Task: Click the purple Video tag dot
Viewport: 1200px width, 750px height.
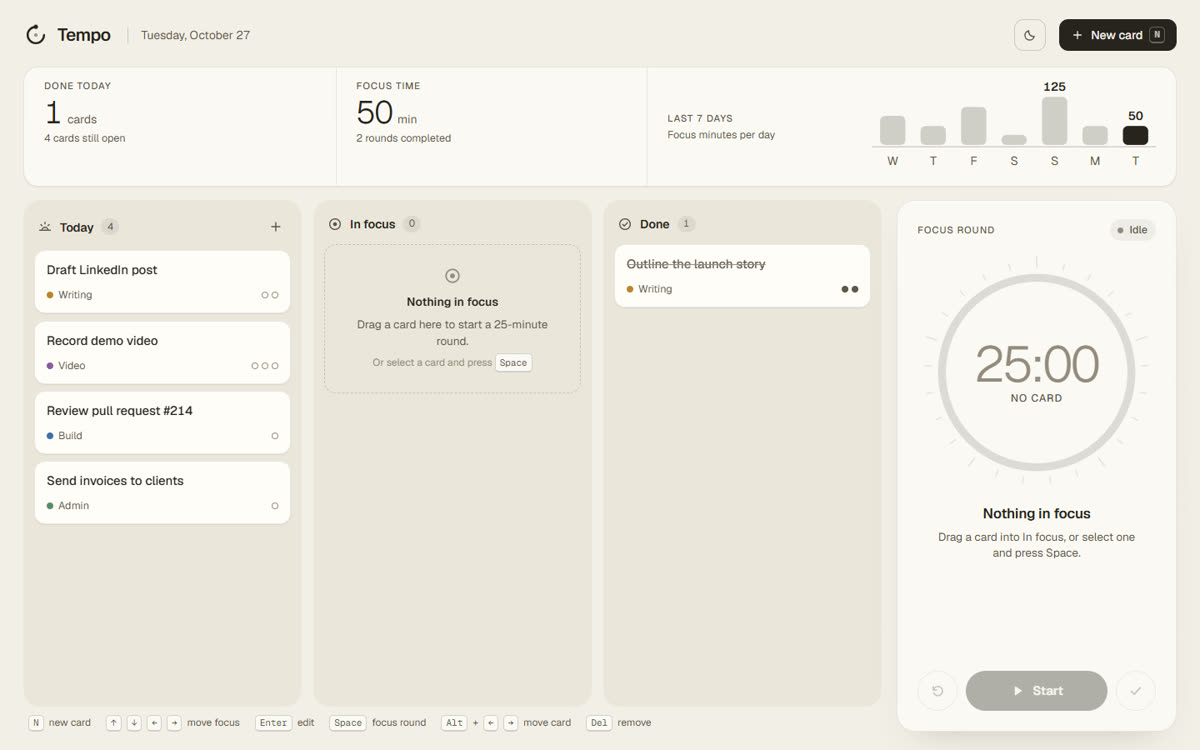Action: [50, 366]
